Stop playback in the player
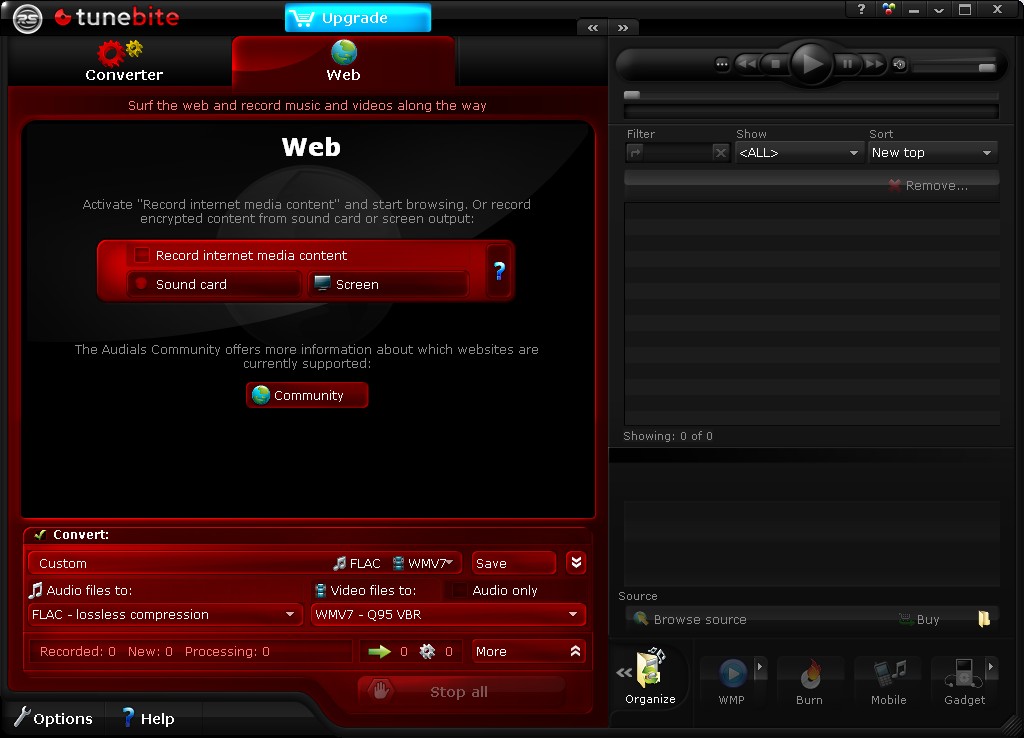 (775, 64)
